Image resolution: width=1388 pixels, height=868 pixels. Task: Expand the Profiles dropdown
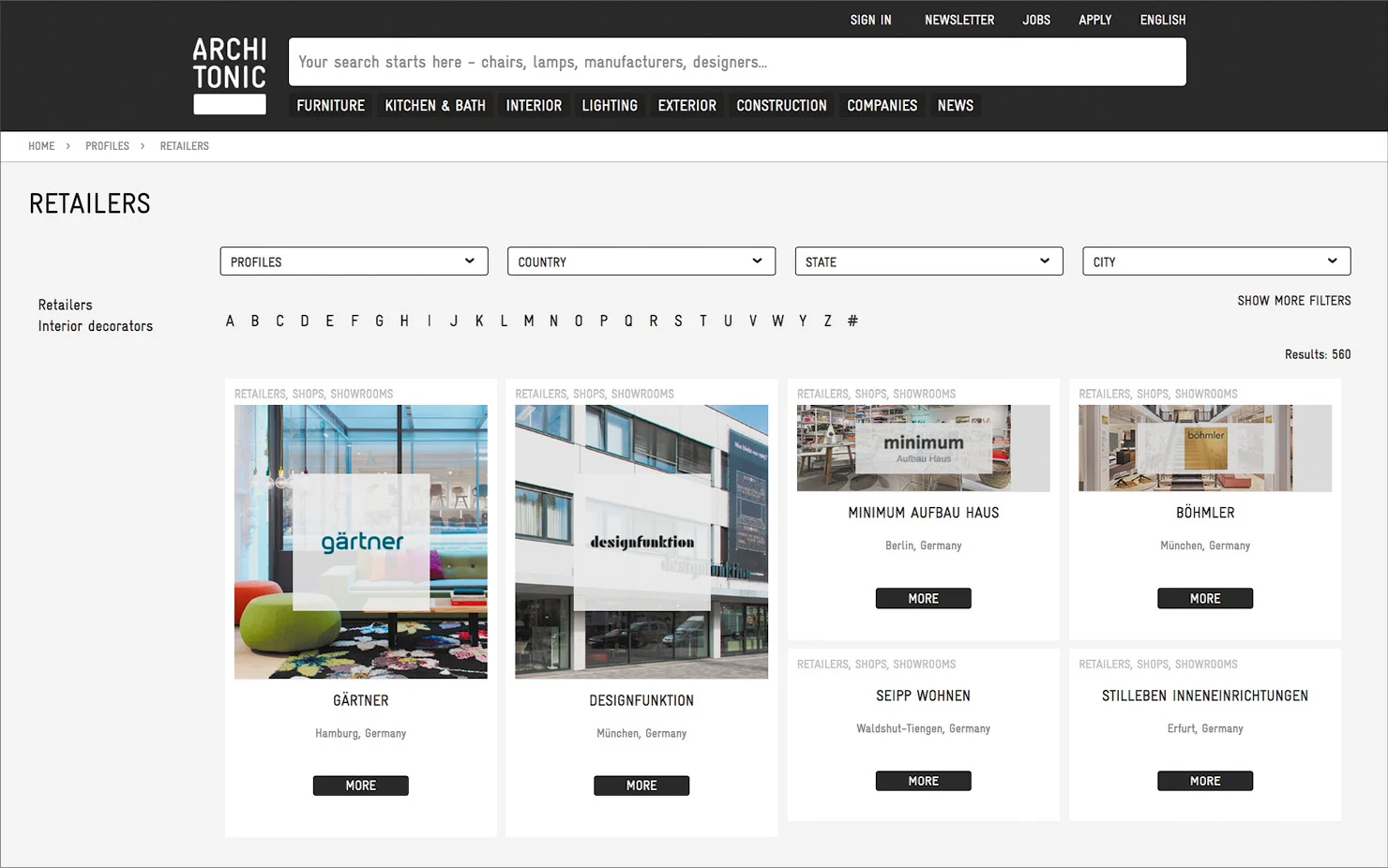tap(354, 262)
